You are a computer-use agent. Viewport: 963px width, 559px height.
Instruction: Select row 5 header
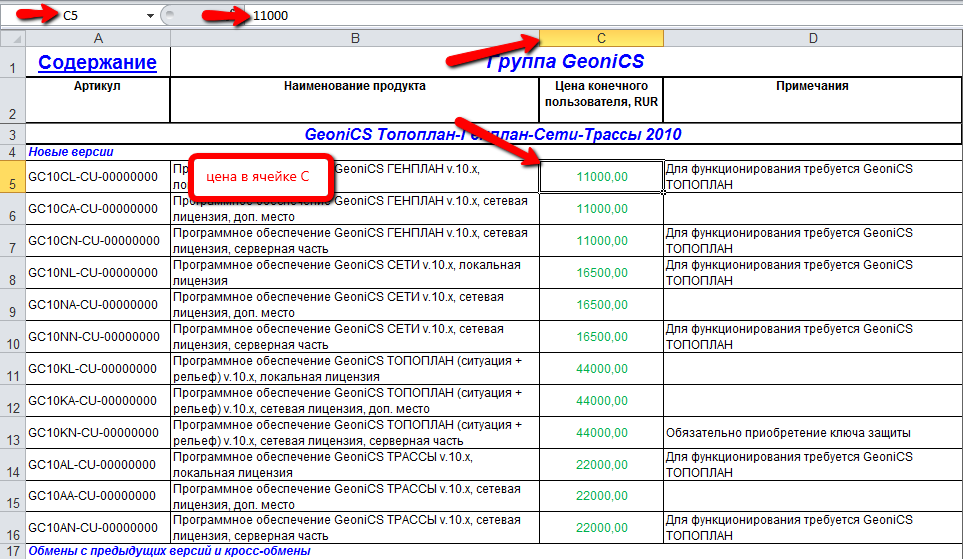click(x=13, y=176)
